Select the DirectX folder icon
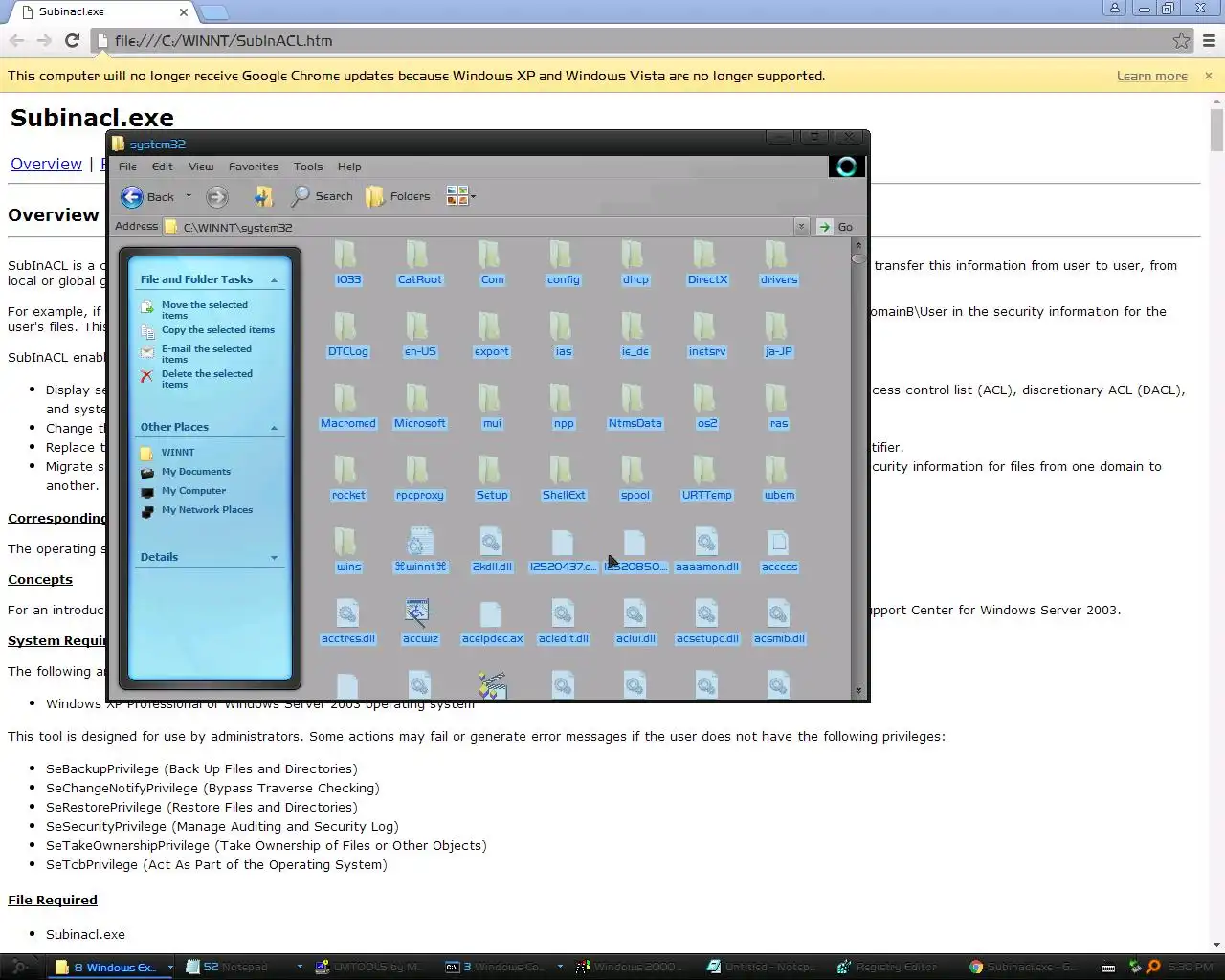 [706, 255]
